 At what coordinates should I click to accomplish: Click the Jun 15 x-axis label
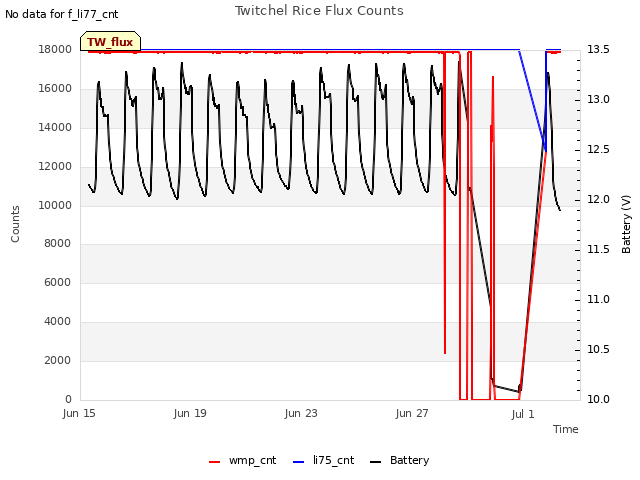pos(79,413)
